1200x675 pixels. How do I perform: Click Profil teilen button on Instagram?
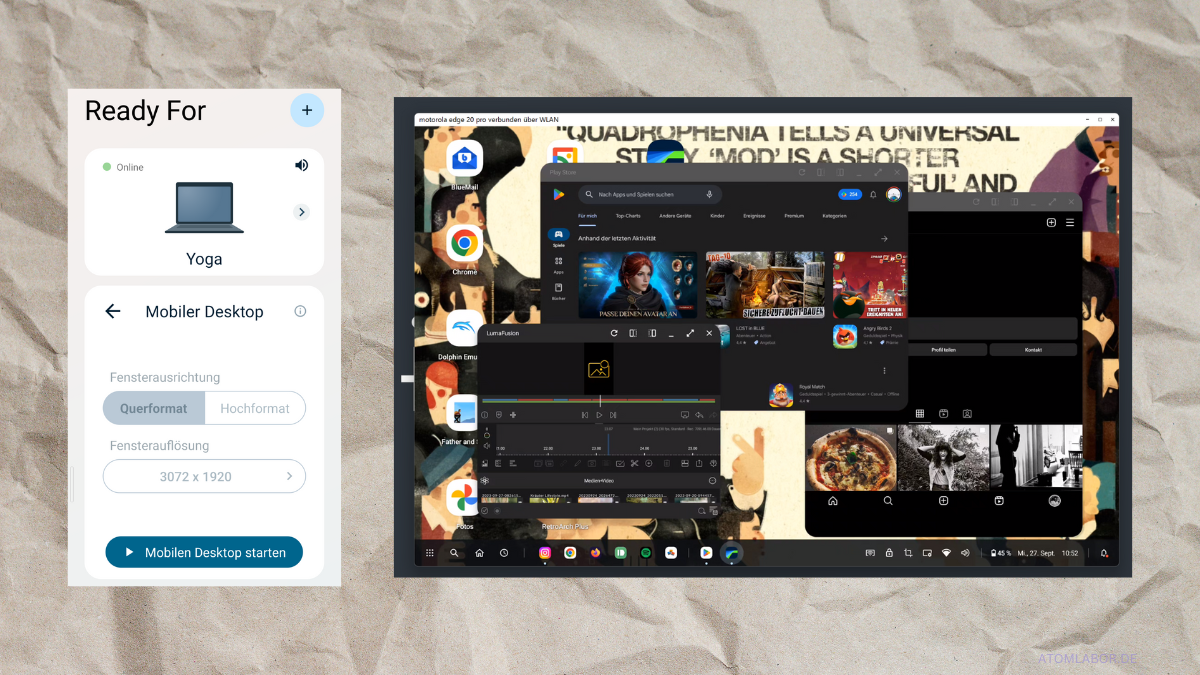pyautogui.click(x=943, y=350)
